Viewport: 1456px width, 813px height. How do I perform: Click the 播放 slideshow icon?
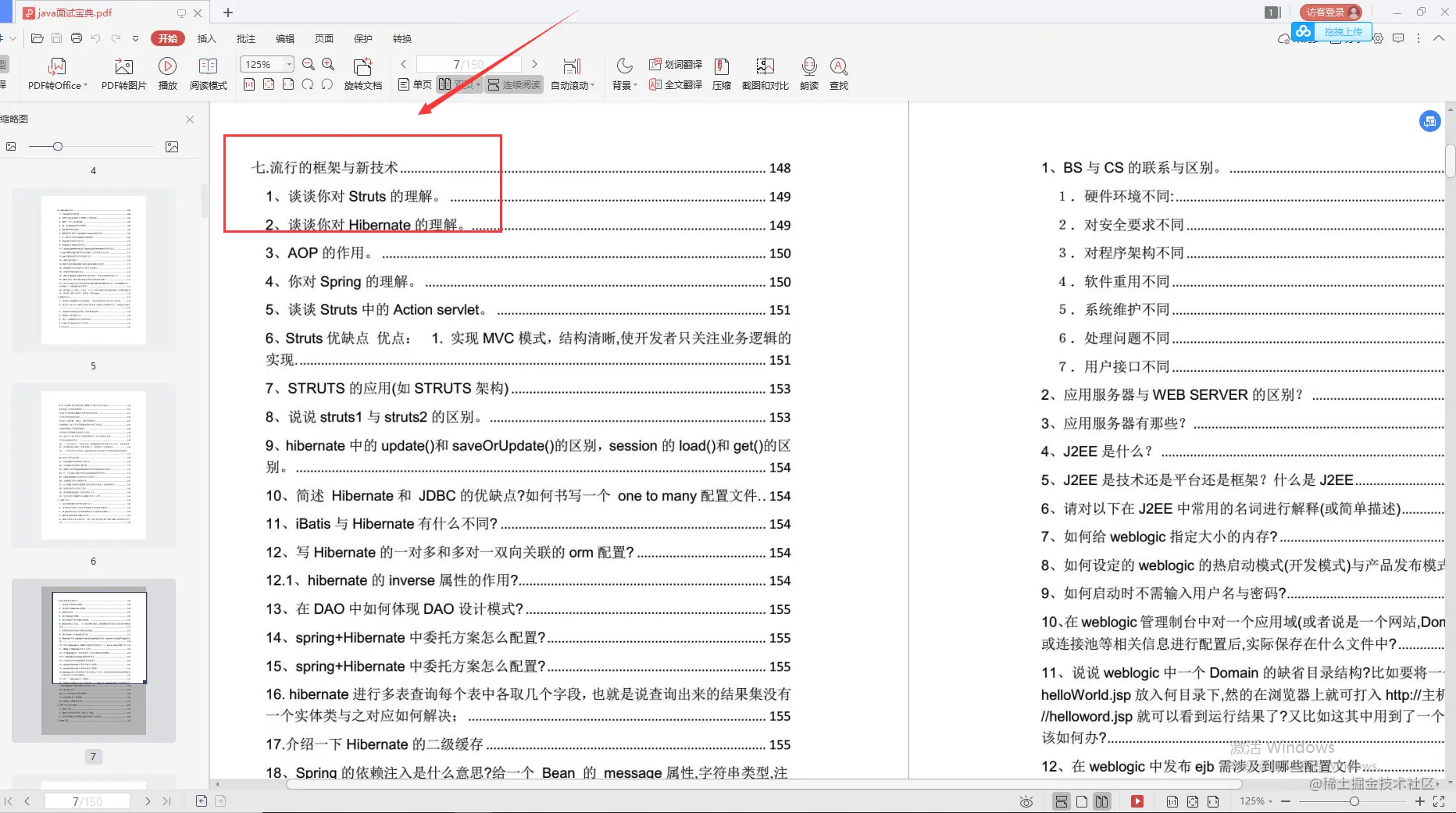point(167,73)
